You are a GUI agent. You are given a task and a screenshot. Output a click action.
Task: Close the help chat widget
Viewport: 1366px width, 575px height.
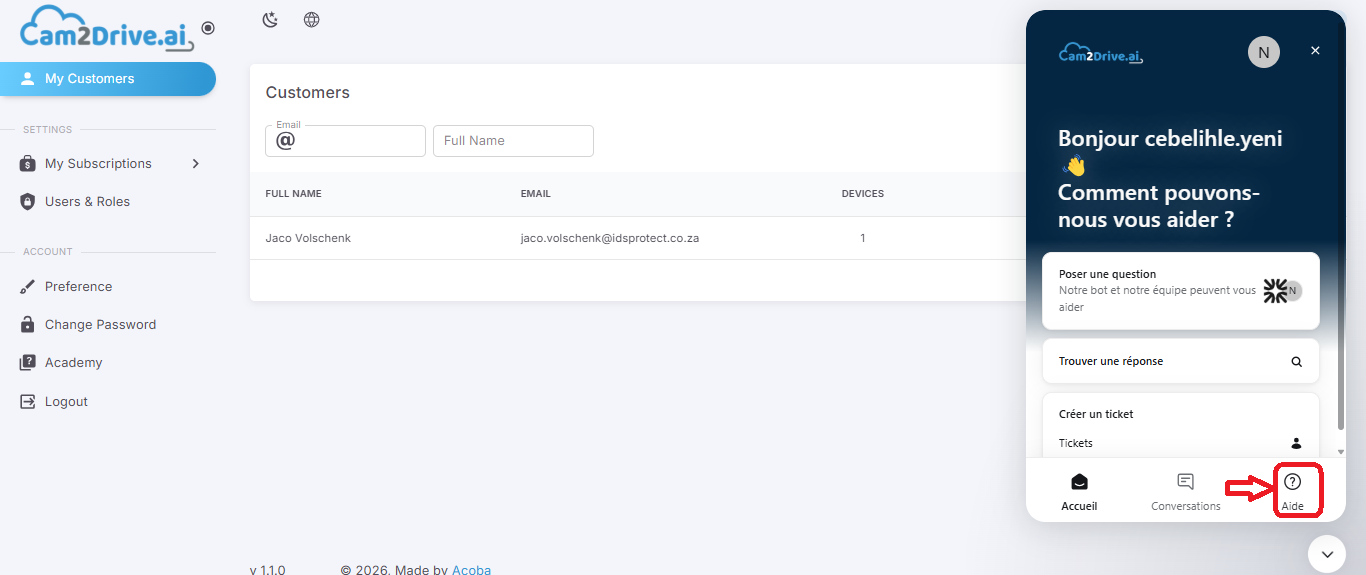(1315, 51)
